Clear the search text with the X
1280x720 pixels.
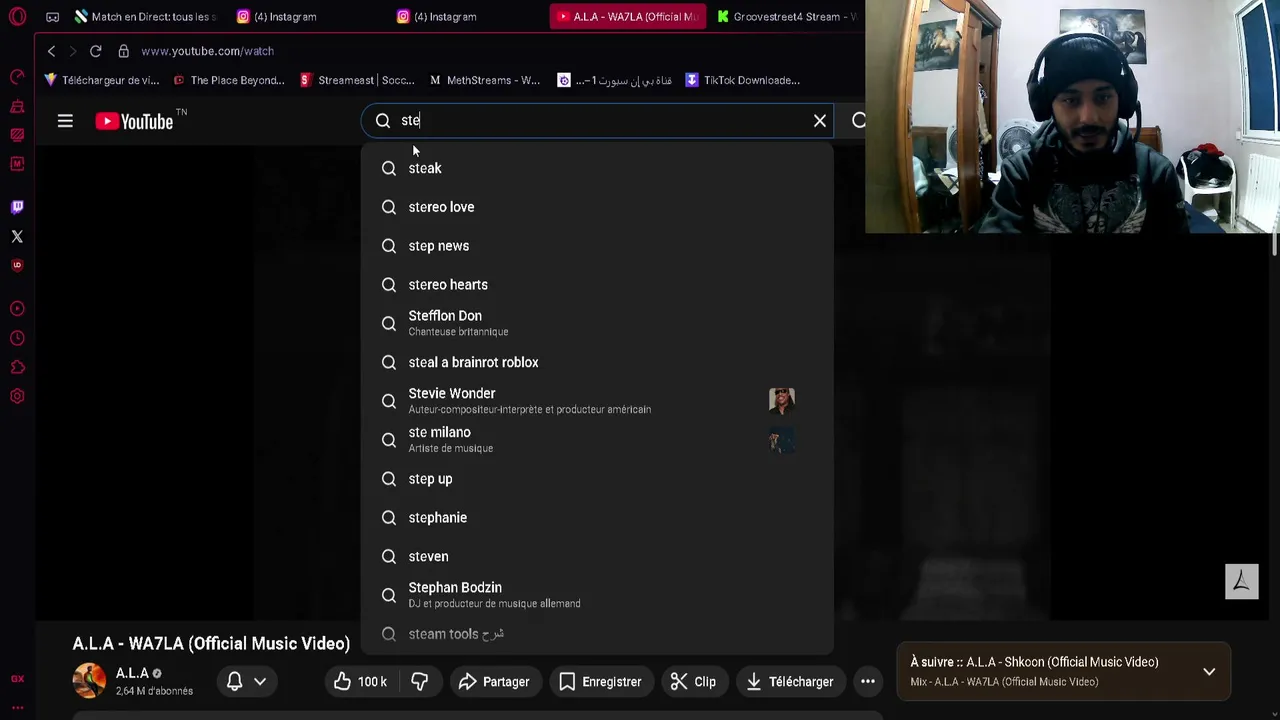click(x=820, y=121)
